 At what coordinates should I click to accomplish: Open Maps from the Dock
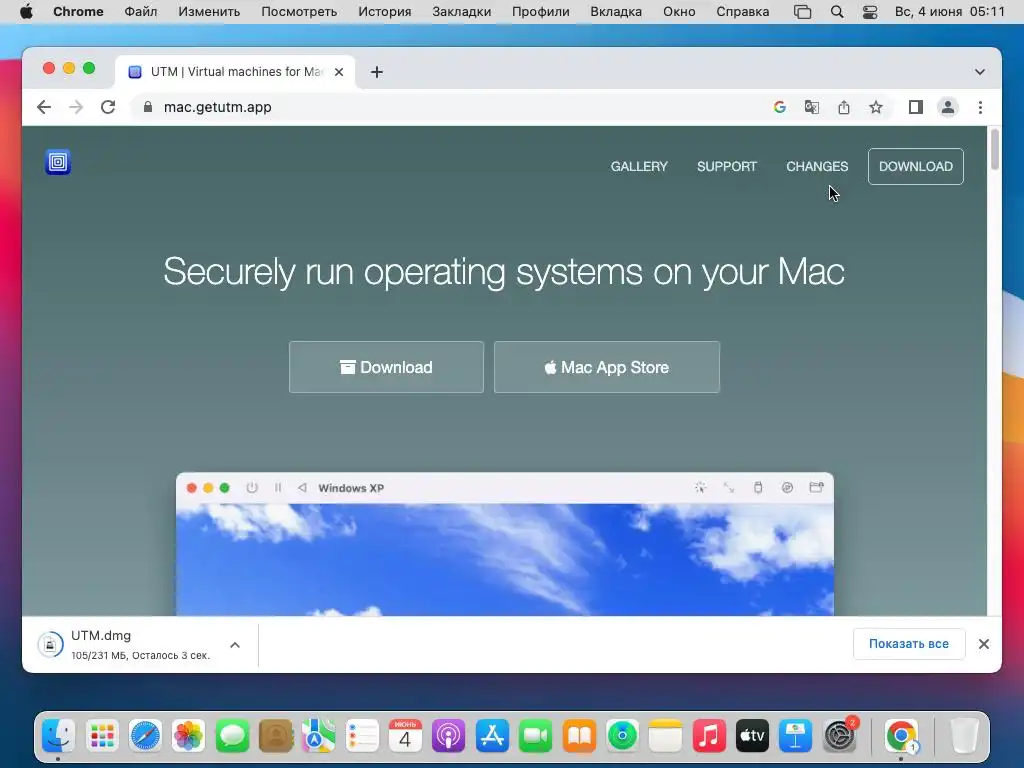point(318,736)
